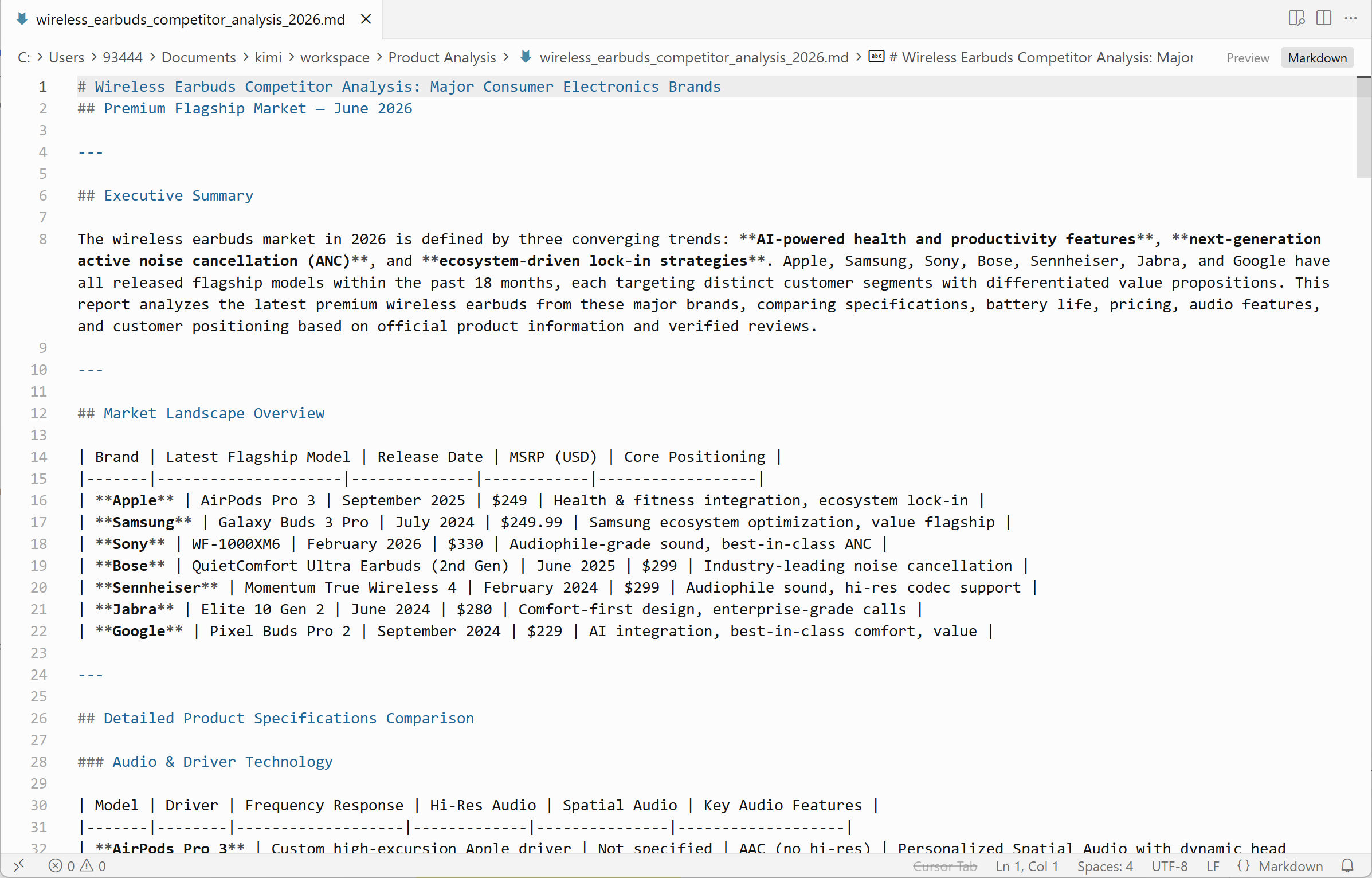Click "Hi-Res Audio" column header
This screenshot has height=878, width=1372.
pos(483,805)
